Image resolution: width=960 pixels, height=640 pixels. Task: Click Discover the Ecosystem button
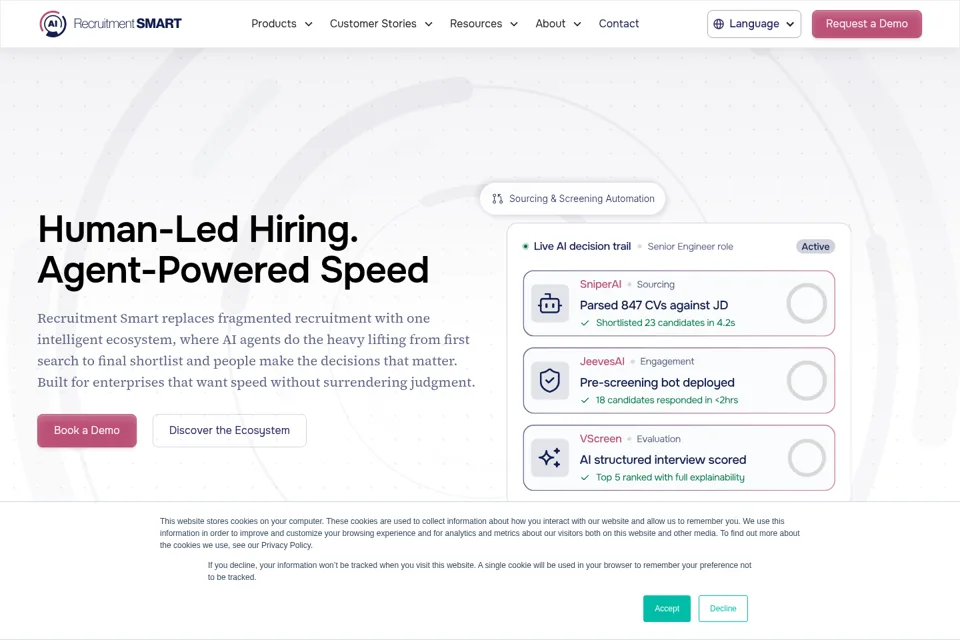pos(230,431)
